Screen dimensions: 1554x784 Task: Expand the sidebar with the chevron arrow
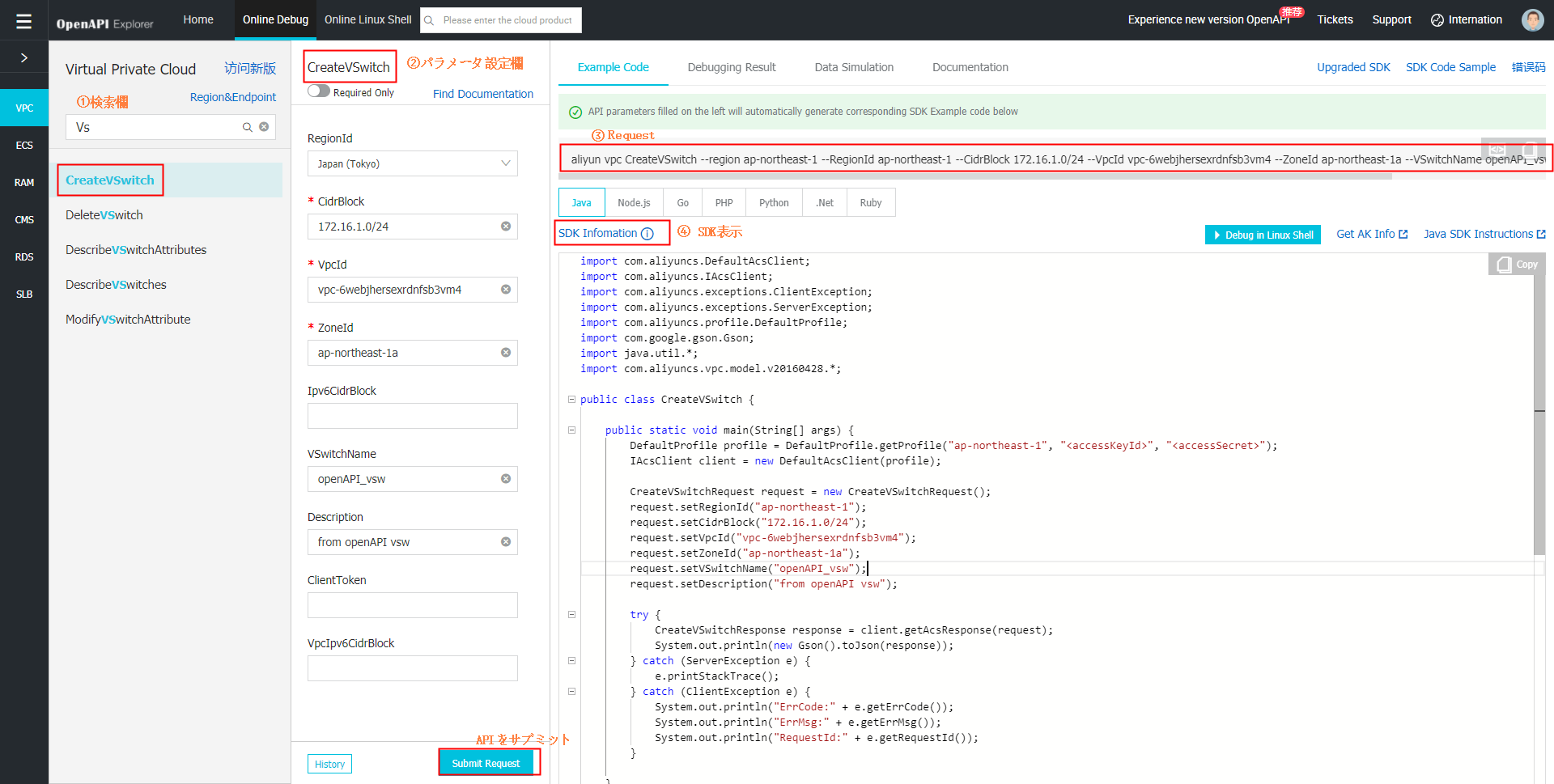[24, 57]
